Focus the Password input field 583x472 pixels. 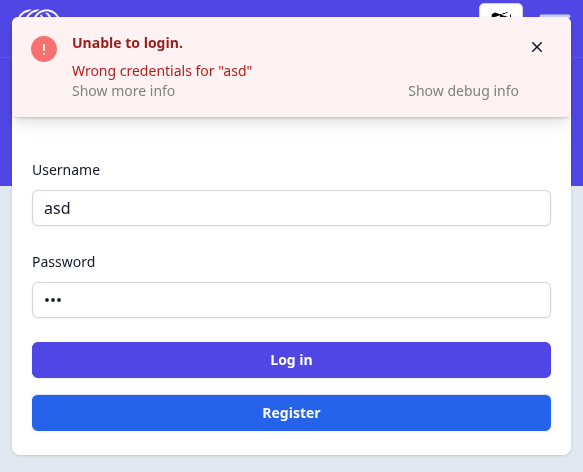[291, 300]
